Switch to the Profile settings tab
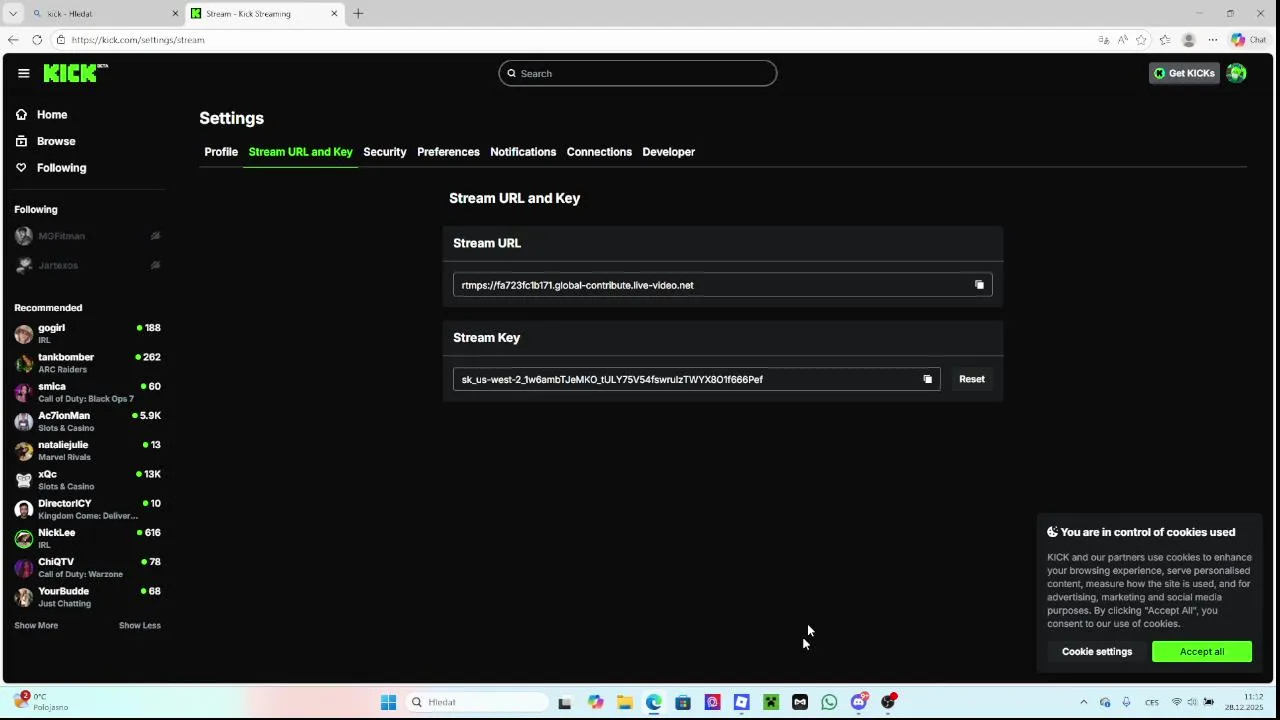This screenshot has height=720, width=1280. tap(221, 152)
